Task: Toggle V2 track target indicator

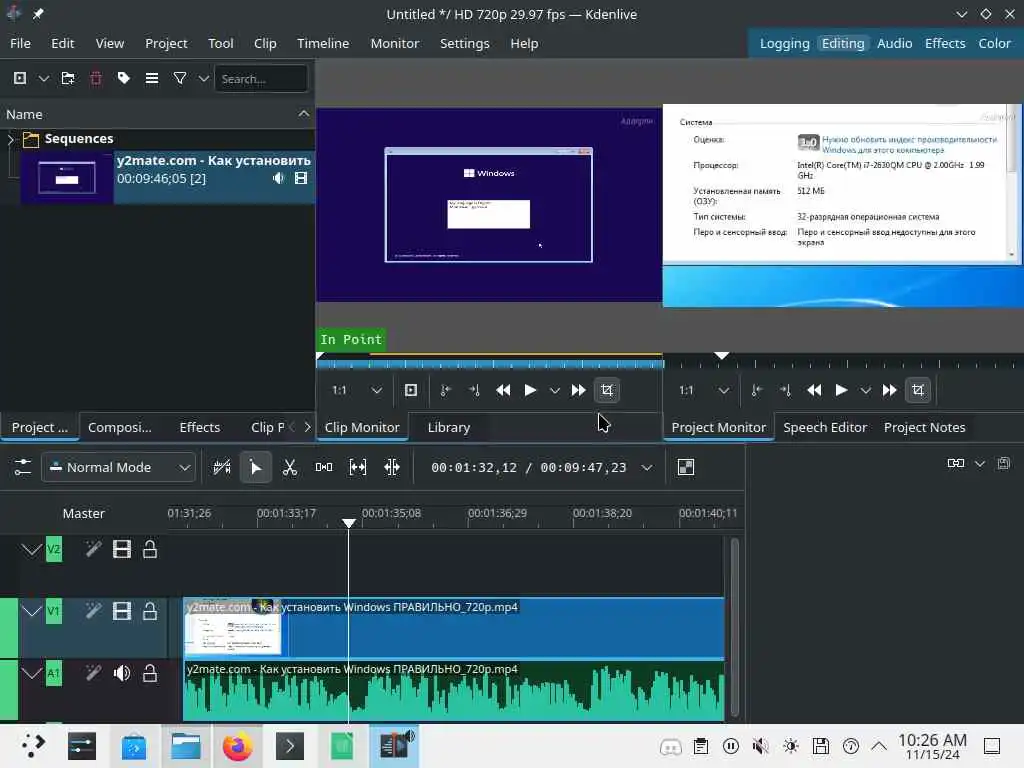Action: (54, 549)
